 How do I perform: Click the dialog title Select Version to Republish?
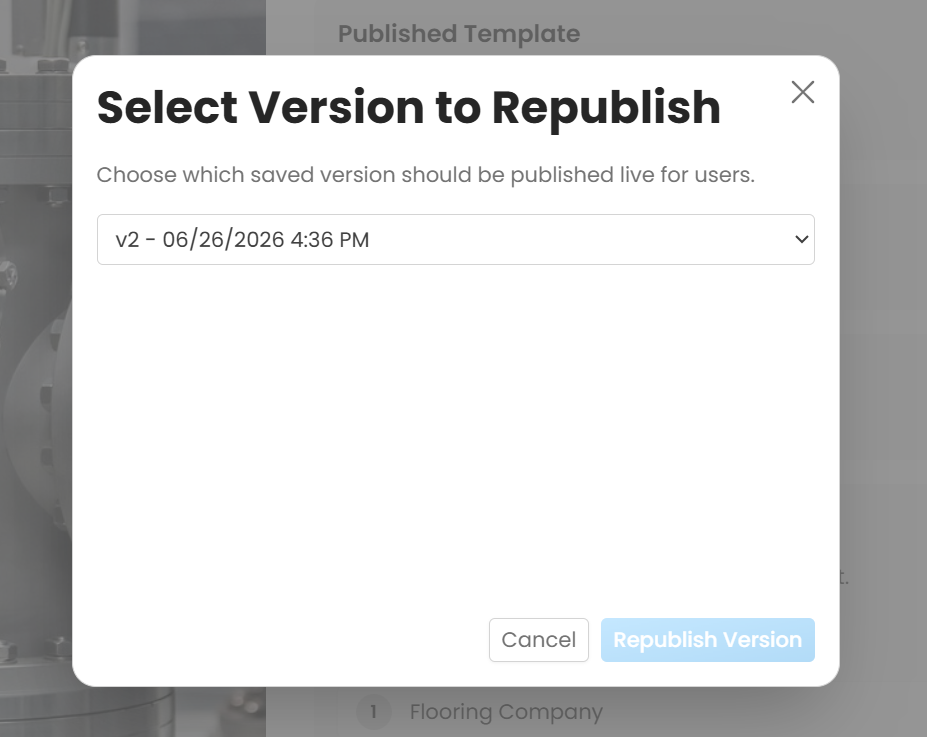[x=409, y=108]
